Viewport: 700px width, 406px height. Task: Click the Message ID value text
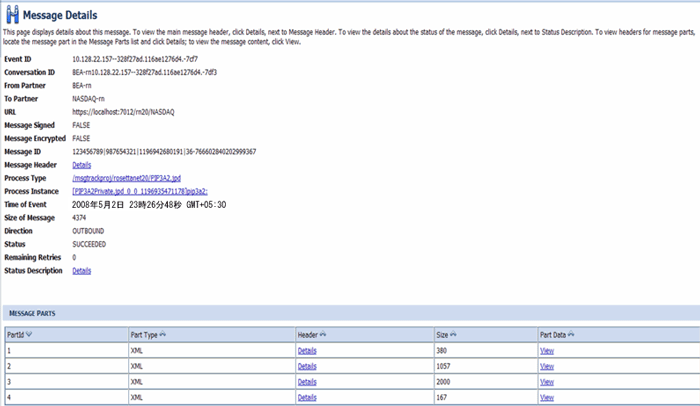tap(164, 152)
